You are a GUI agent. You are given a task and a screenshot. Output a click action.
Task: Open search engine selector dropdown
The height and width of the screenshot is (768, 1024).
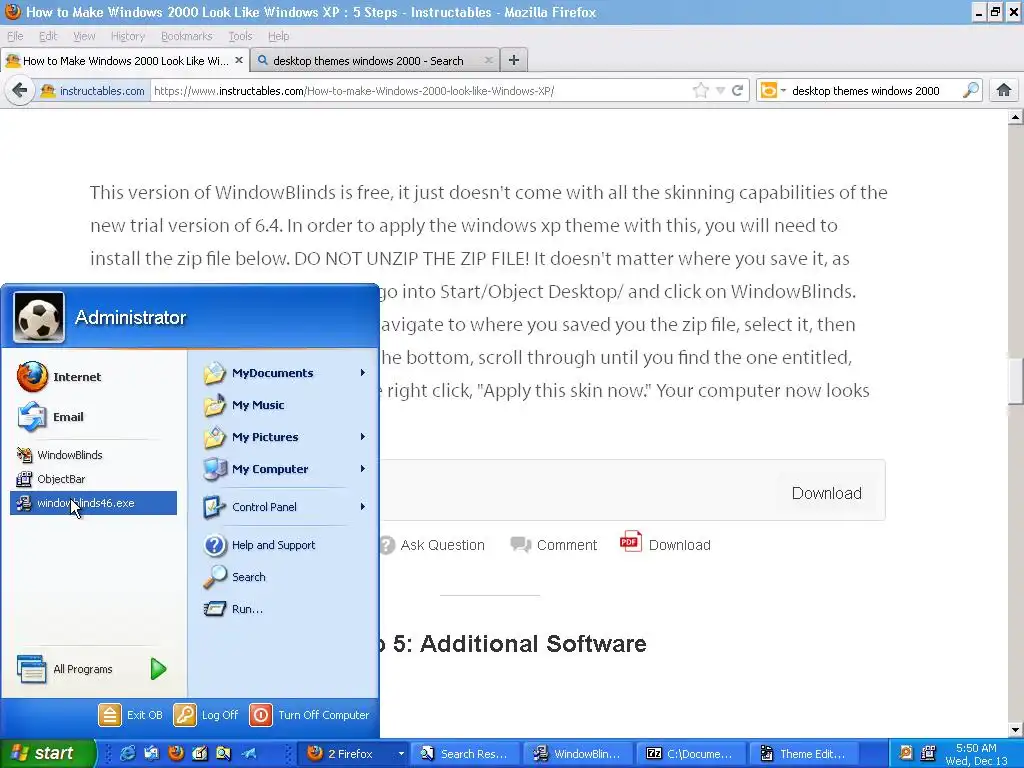tap(773, 91)
